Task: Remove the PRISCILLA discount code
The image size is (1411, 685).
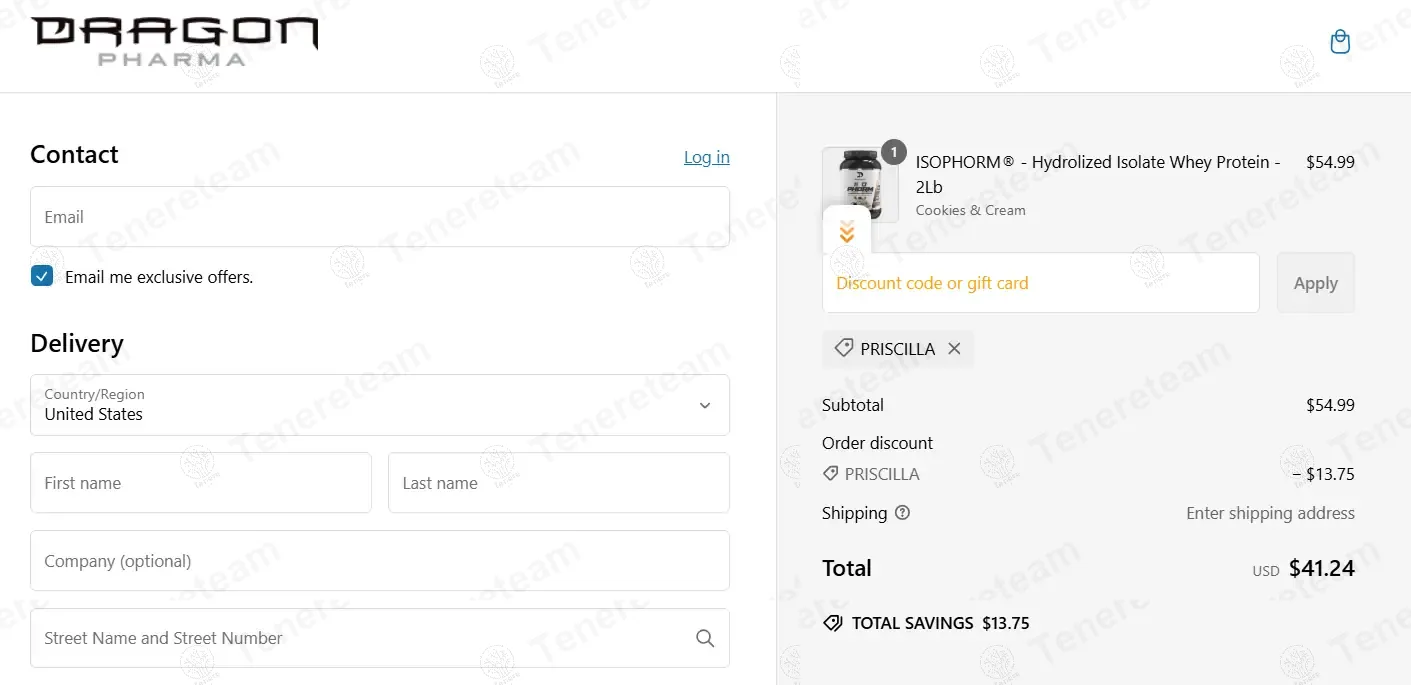Action: click(954, 349)
